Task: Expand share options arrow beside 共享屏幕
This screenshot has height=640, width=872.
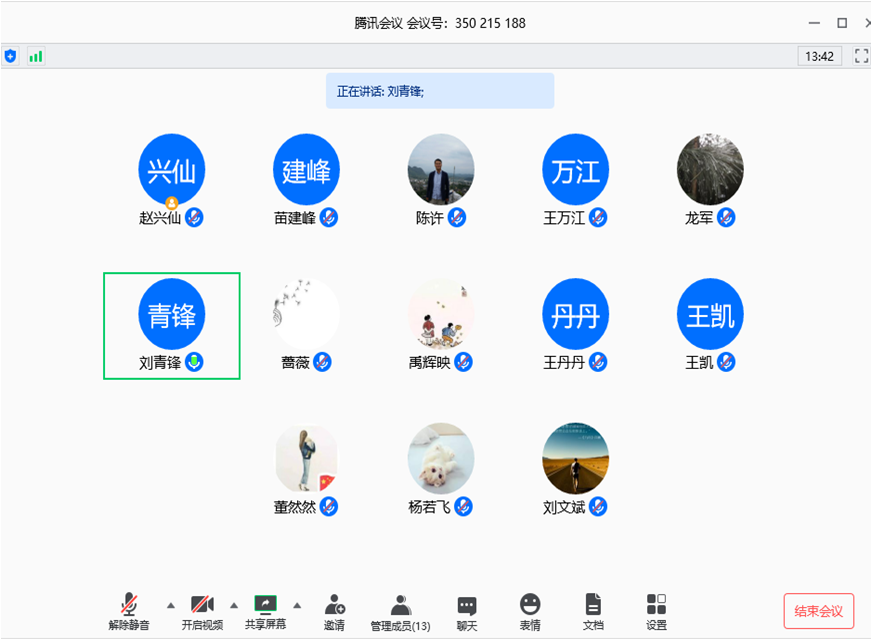Action: point(298,606)
